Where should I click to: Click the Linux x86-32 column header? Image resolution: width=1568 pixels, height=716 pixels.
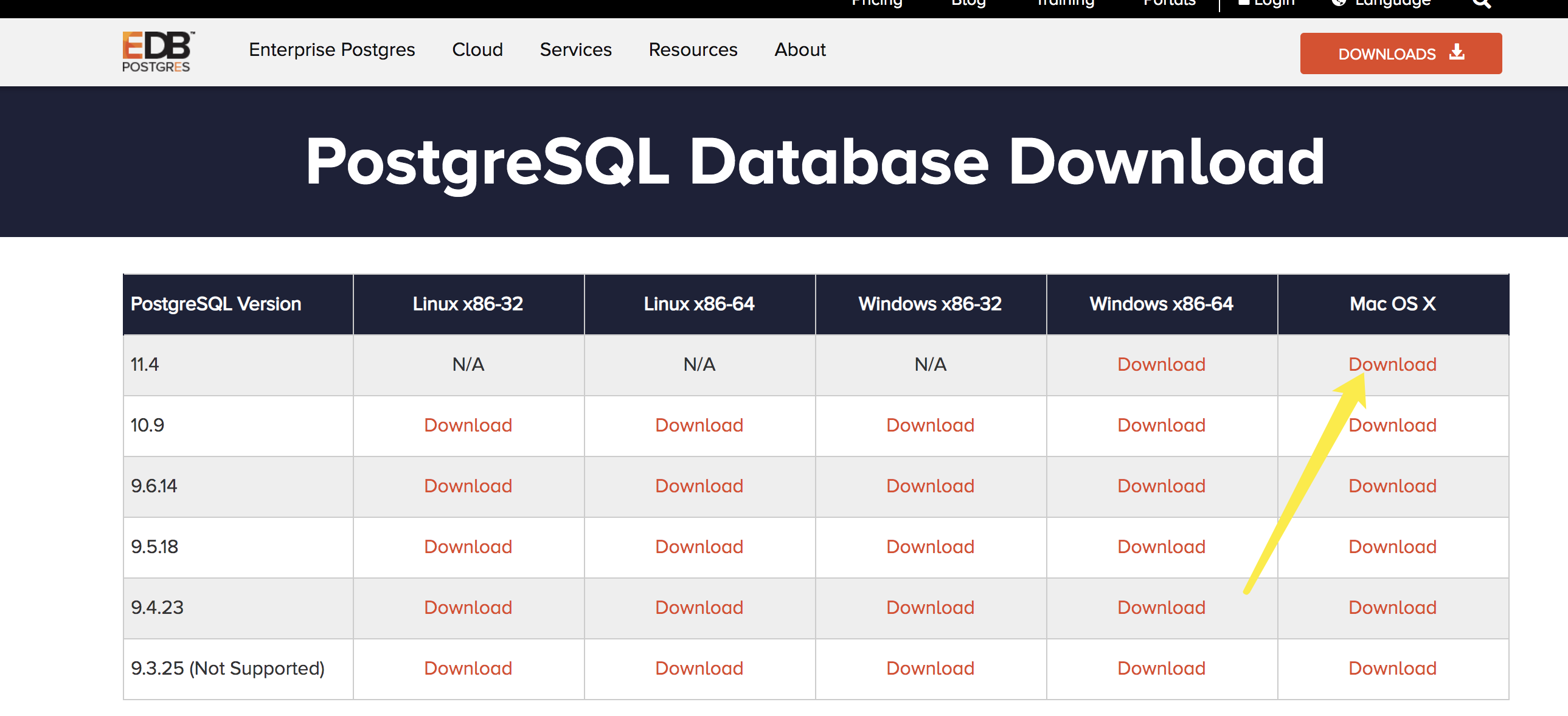pos(468,304)
